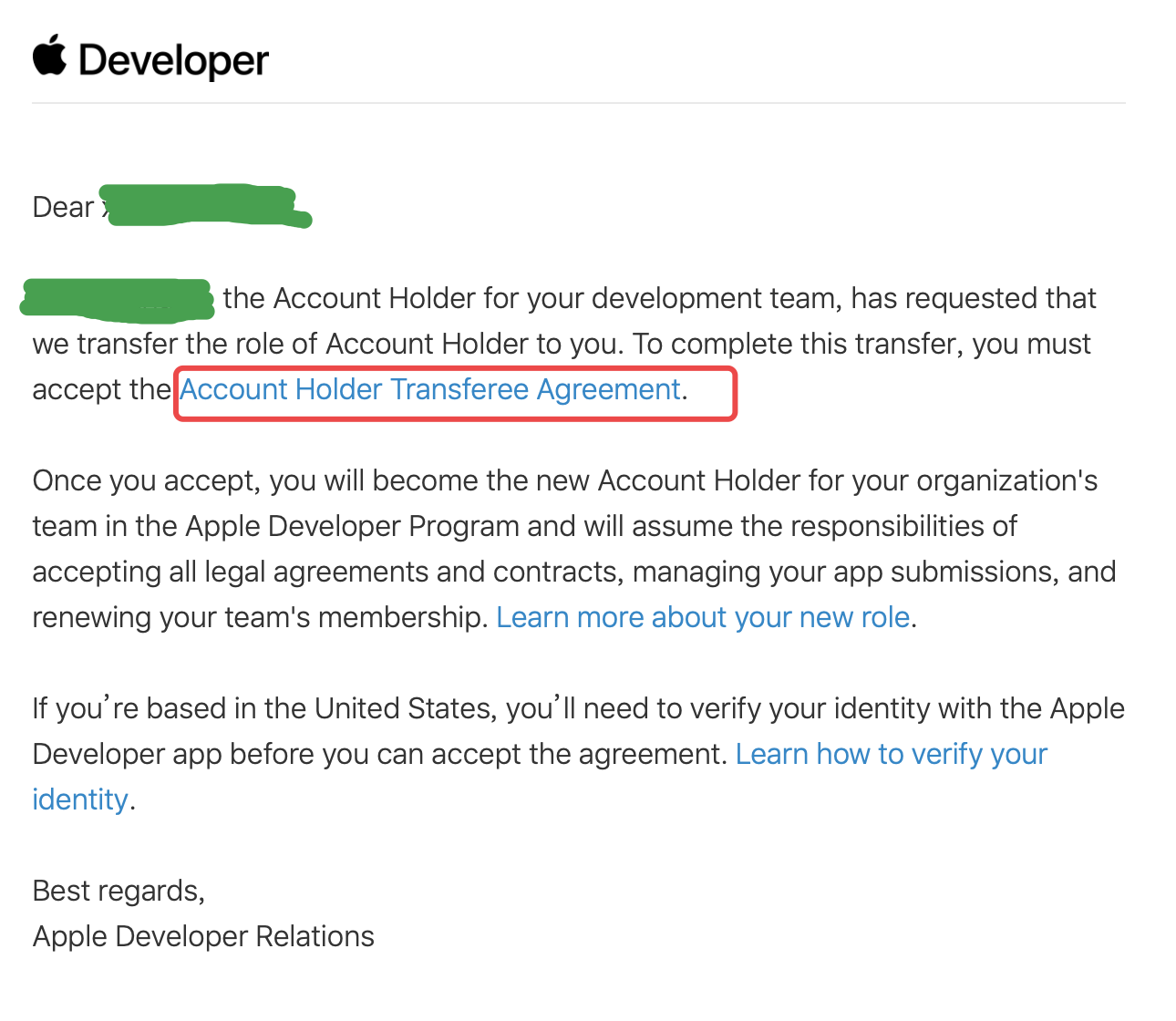Click sentence starting 'If you're based in'
This screenshot has height=1021, width=1176.
[x=579, y=731]
